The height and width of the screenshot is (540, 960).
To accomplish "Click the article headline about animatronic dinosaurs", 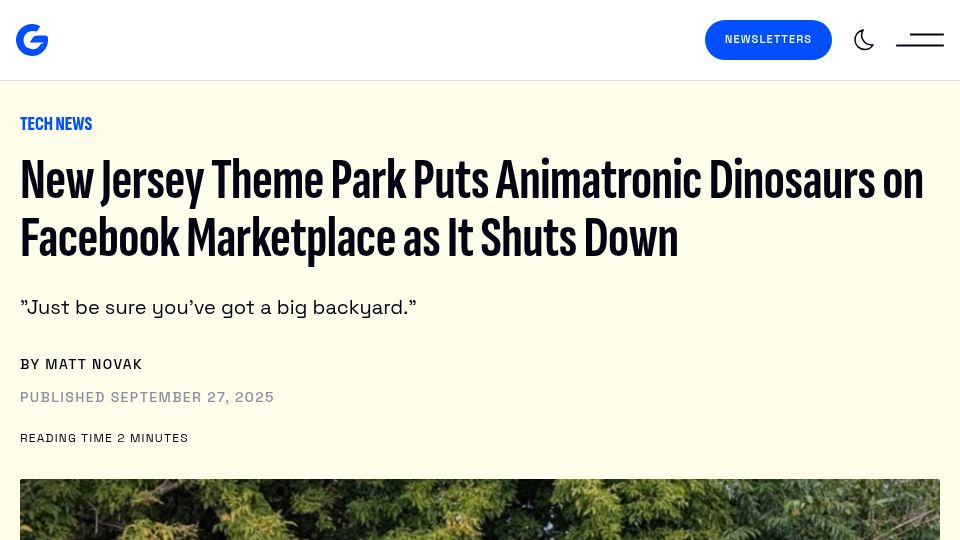I will click(471, 209).
